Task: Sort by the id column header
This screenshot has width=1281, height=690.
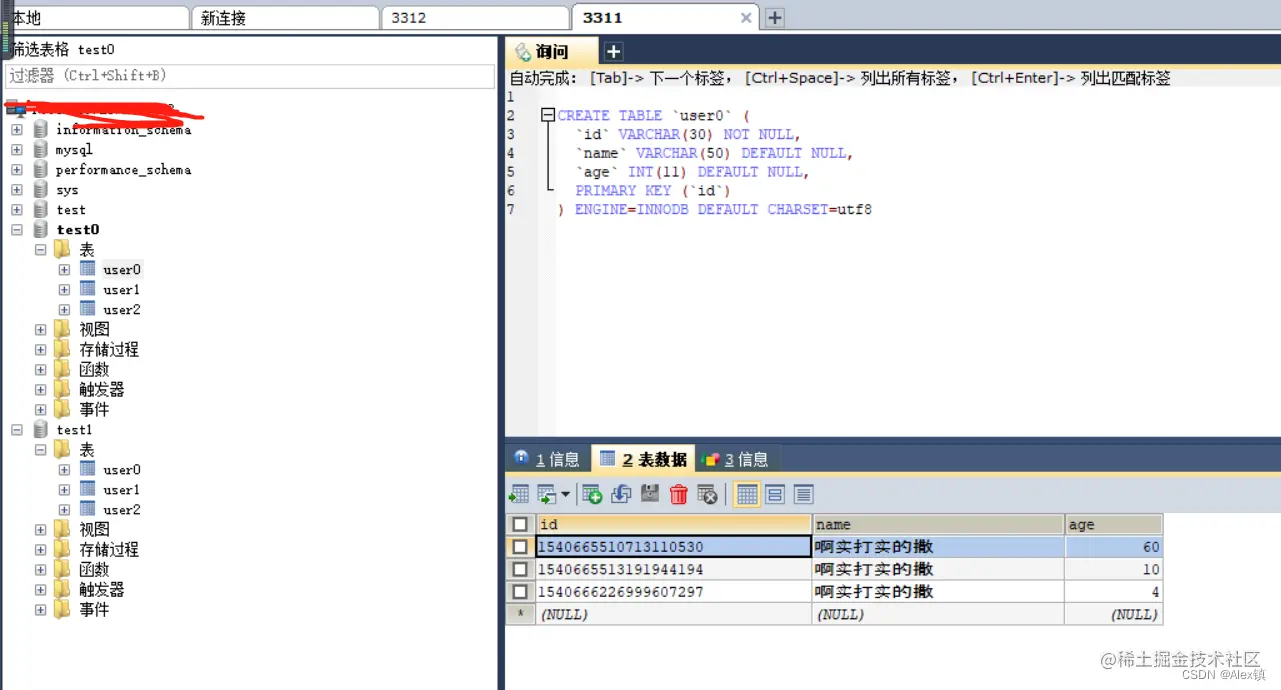Action: (x=674, y=524)
